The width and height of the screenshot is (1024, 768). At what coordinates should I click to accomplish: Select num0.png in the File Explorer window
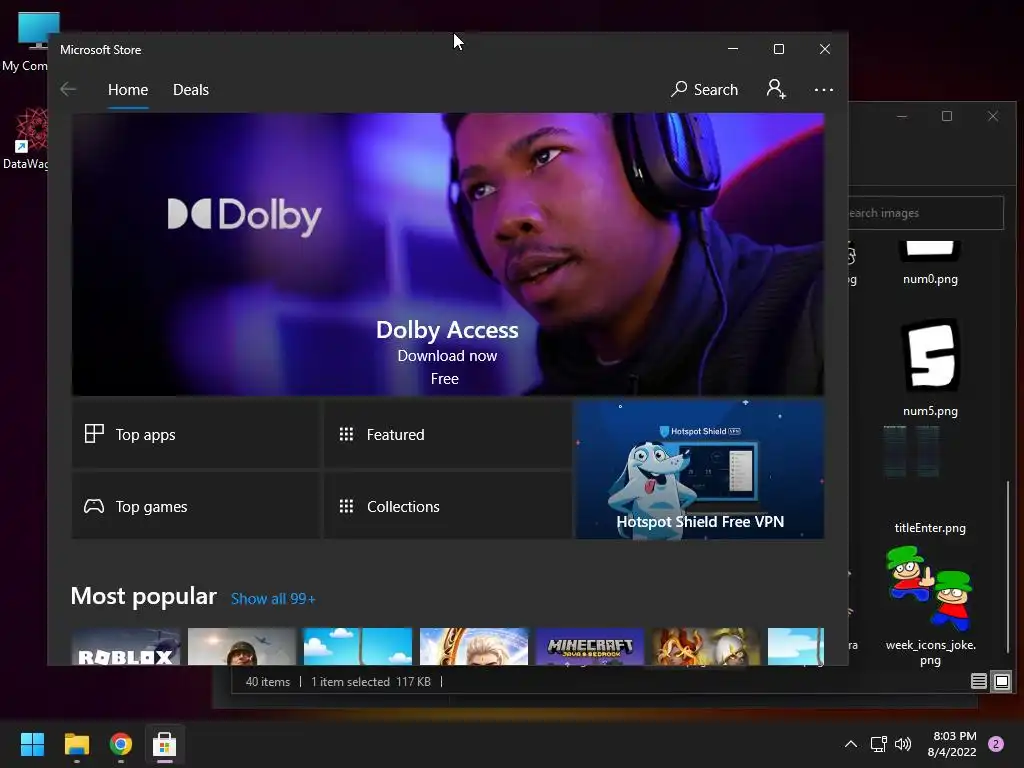tap(930, 264)
